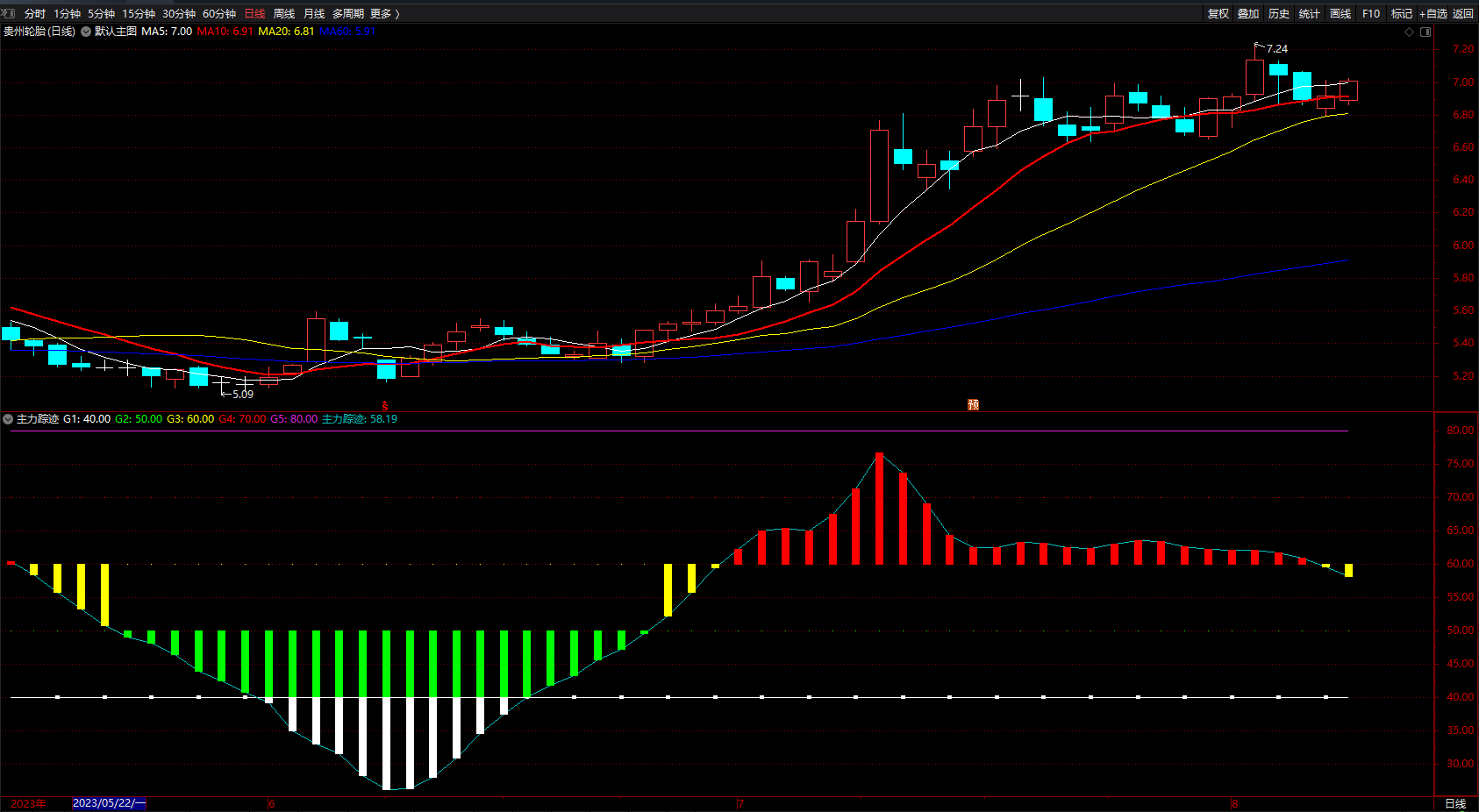Click the red S marker under candlesticks
The width and height of the screenshot is (1479, 812).
tap(384, 406)
